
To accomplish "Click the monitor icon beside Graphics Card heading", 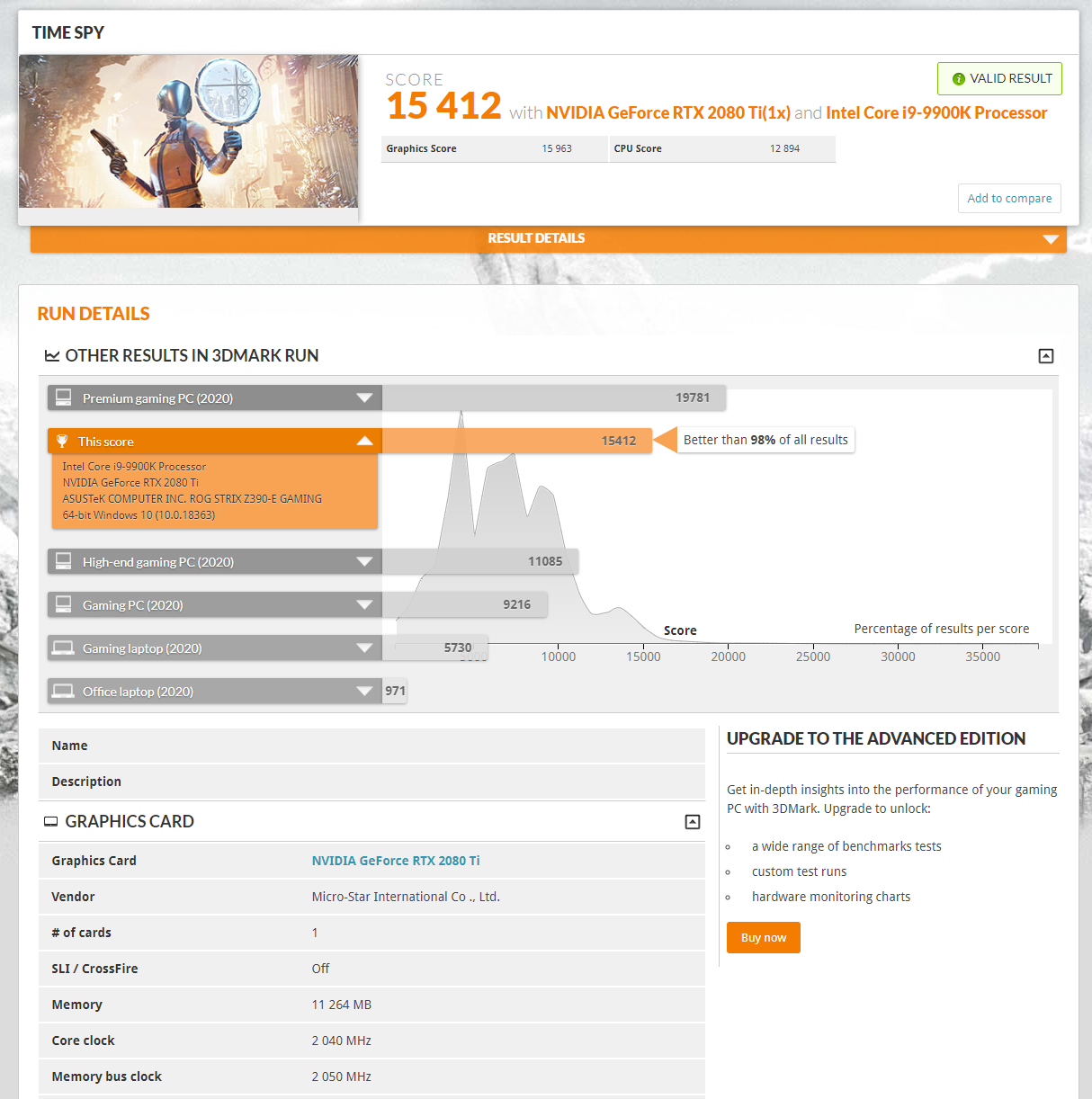I will click(x=51, y=822).
